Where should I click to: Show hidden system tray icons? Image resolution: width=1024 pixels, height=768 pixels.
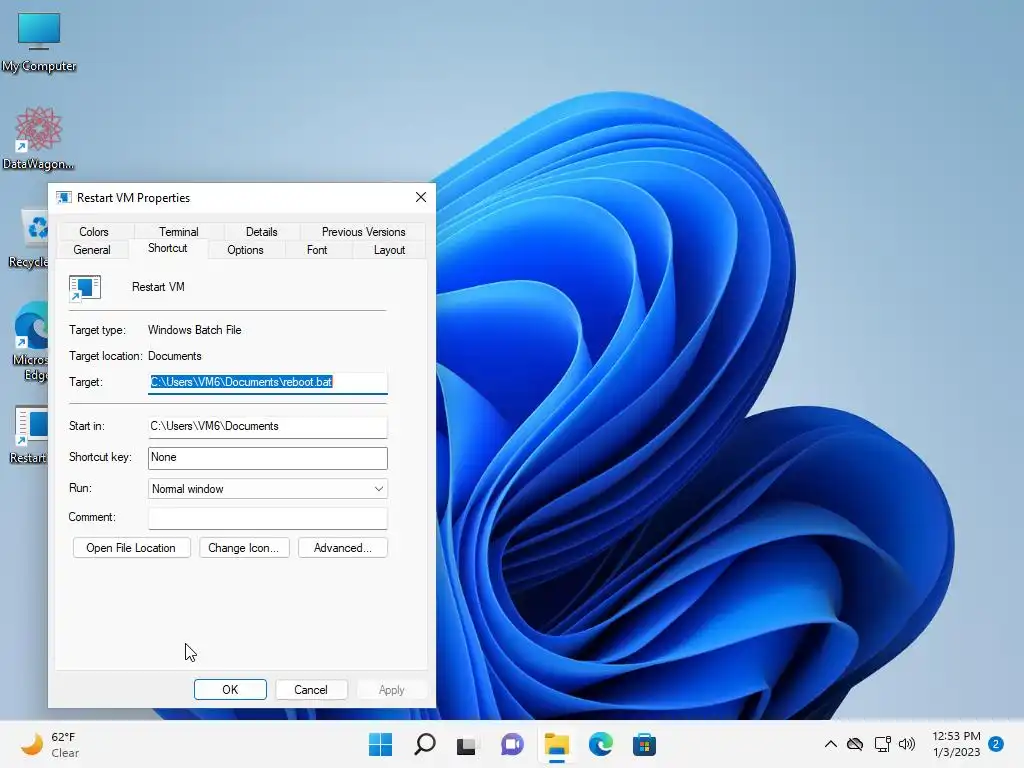(x=831, y=744)
